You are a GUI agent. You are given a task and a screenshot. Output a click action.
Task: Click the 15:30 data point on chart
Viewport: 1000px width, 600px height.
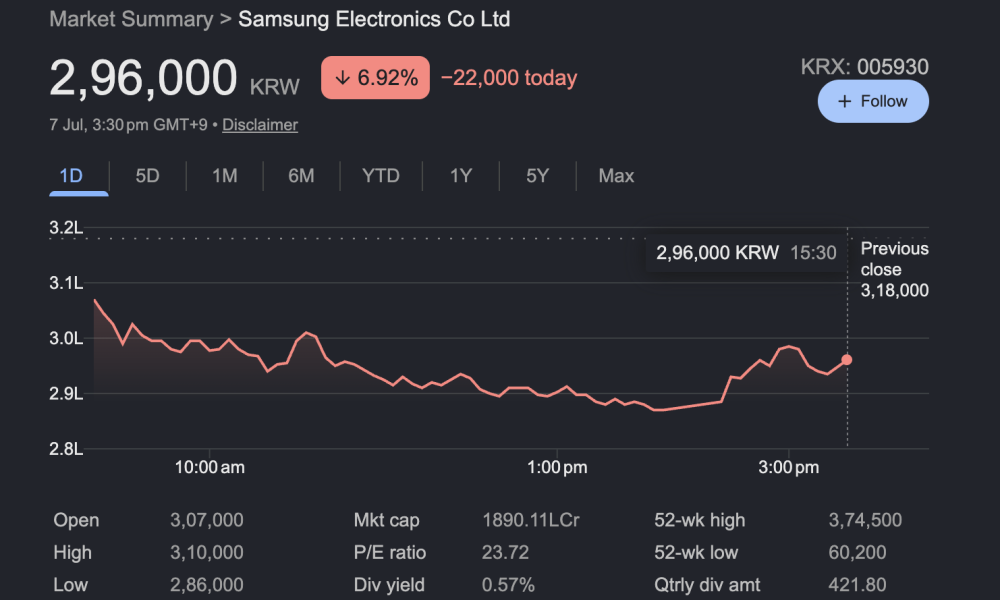point(847,360)
